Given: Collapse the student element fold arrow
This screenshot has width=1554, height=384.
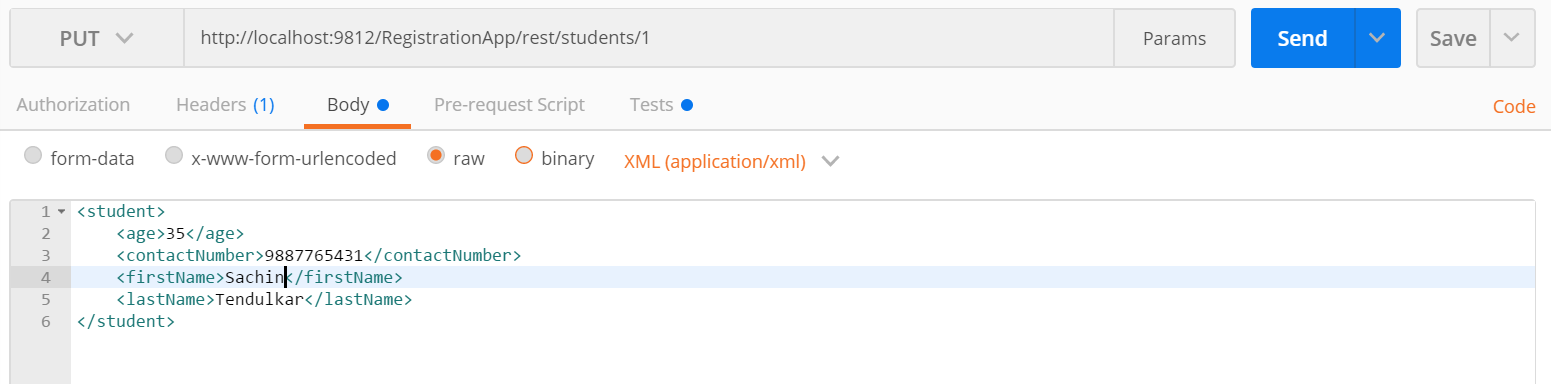Looking at the screenshot, I should tap(61, 212).
